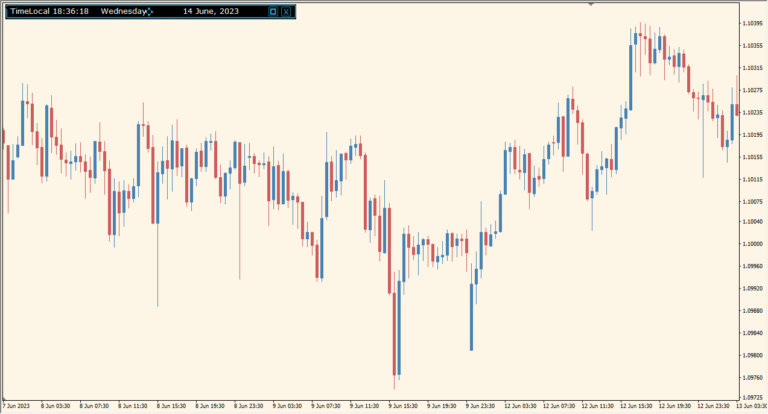
Task: Click the '9 Jun 15:30' time axis label
Action: coord(403,406)
